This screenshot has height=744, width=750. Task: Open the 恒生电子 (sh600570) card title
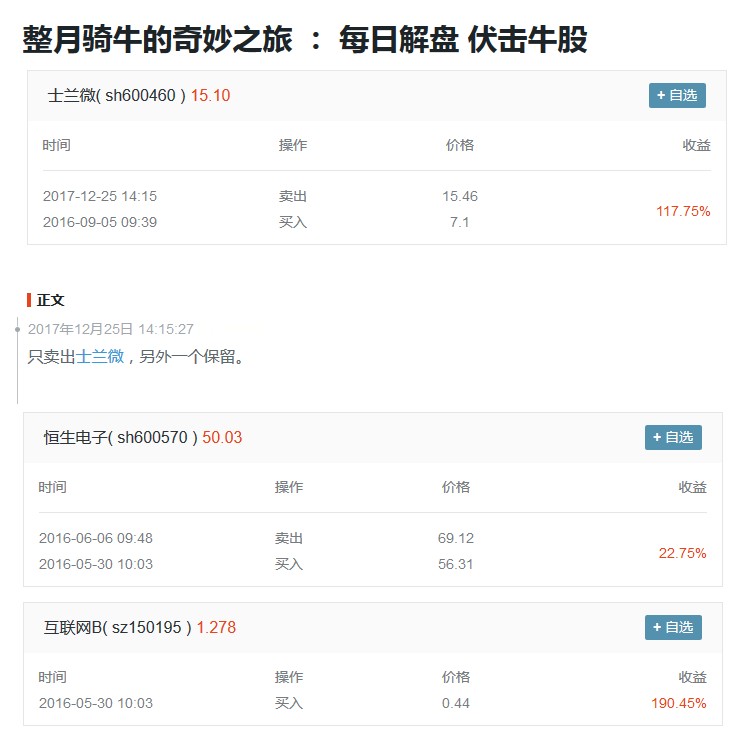(120, 438)
